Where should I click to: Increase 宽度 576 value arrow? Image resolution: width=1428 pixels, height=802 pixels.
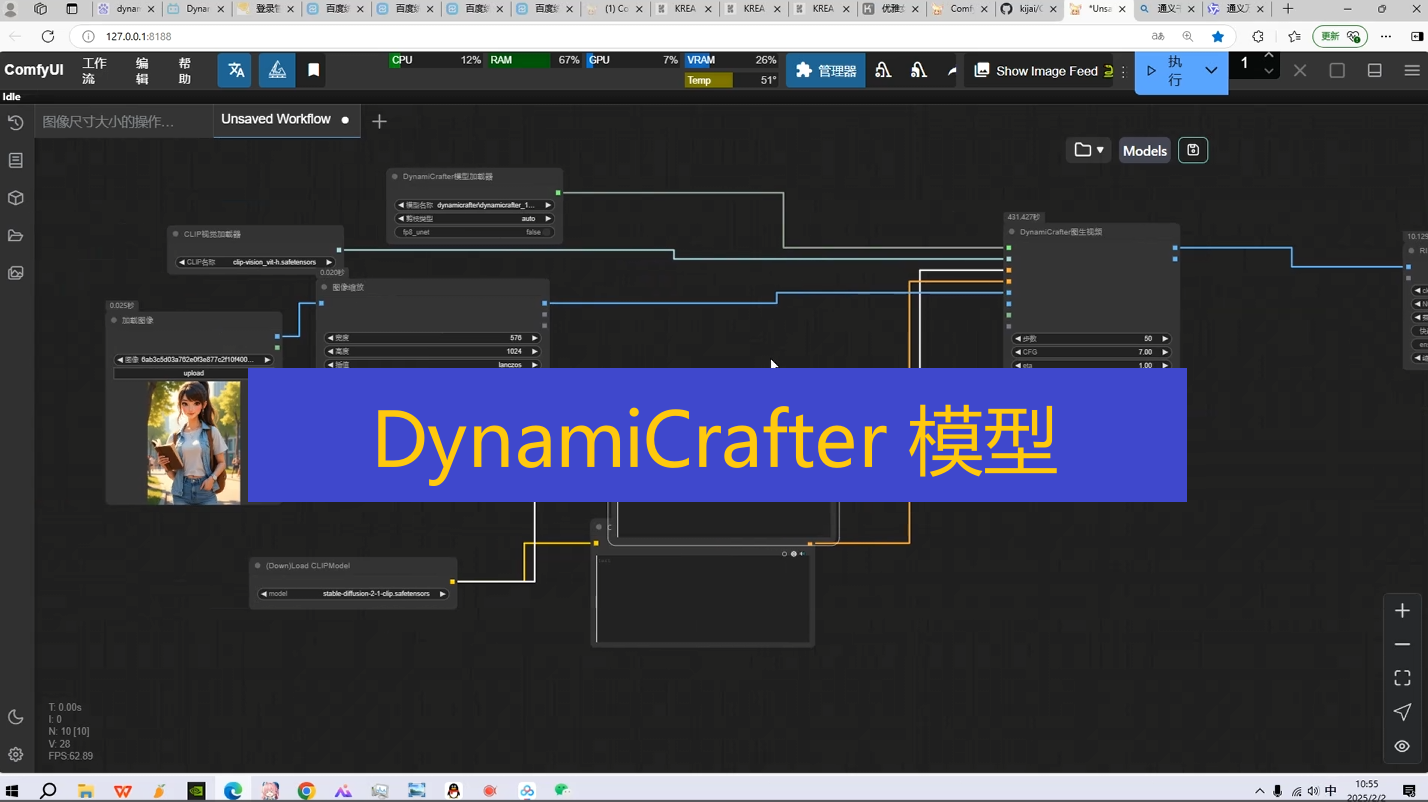click(x=535, y=338)
